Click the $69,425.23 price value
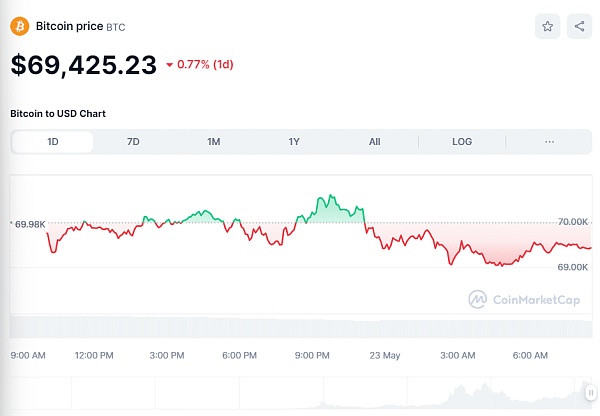This screenshot has width=600, height=416. [84, 65]
